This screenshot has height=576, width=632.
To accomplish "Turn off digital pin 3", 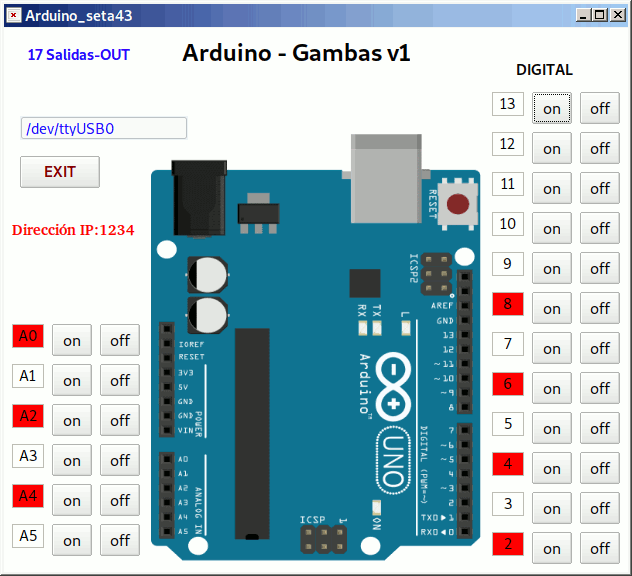I will pyautogui.click(x=600, y=508).
